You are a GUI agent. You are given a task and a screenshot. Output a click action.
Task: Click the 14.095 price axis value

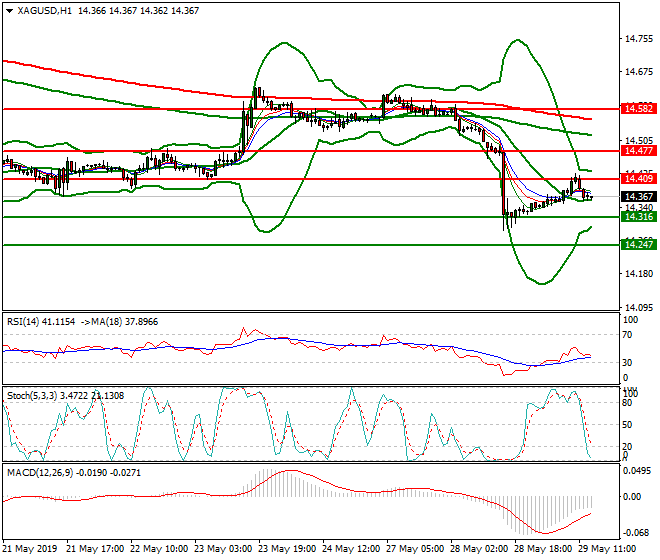[639, 308]
